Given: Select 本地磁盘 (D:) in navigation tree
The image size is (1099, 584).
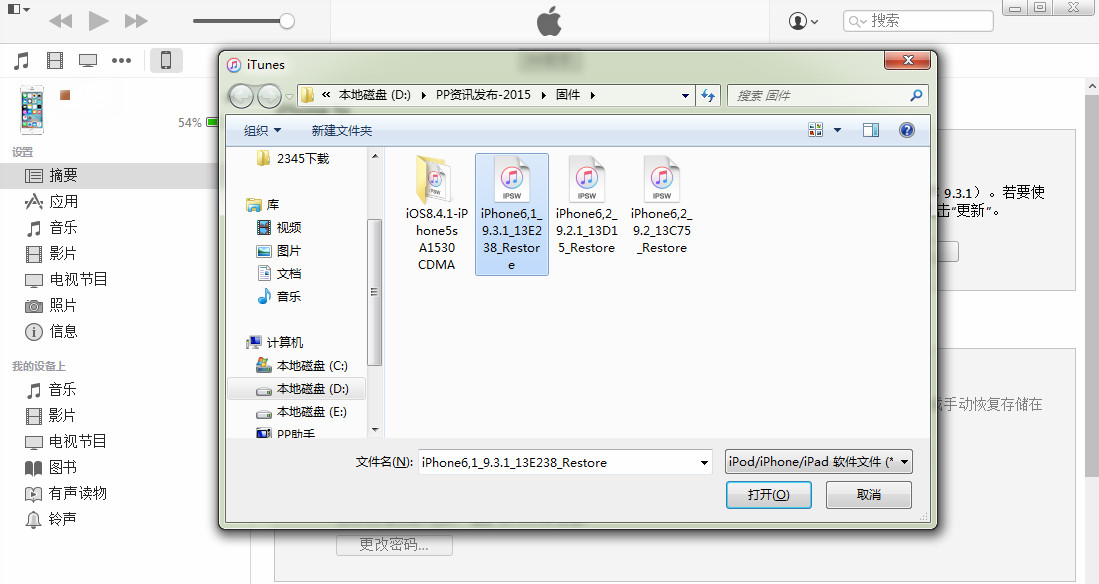Looking at the screenshot, I should (x=296, y=388).
